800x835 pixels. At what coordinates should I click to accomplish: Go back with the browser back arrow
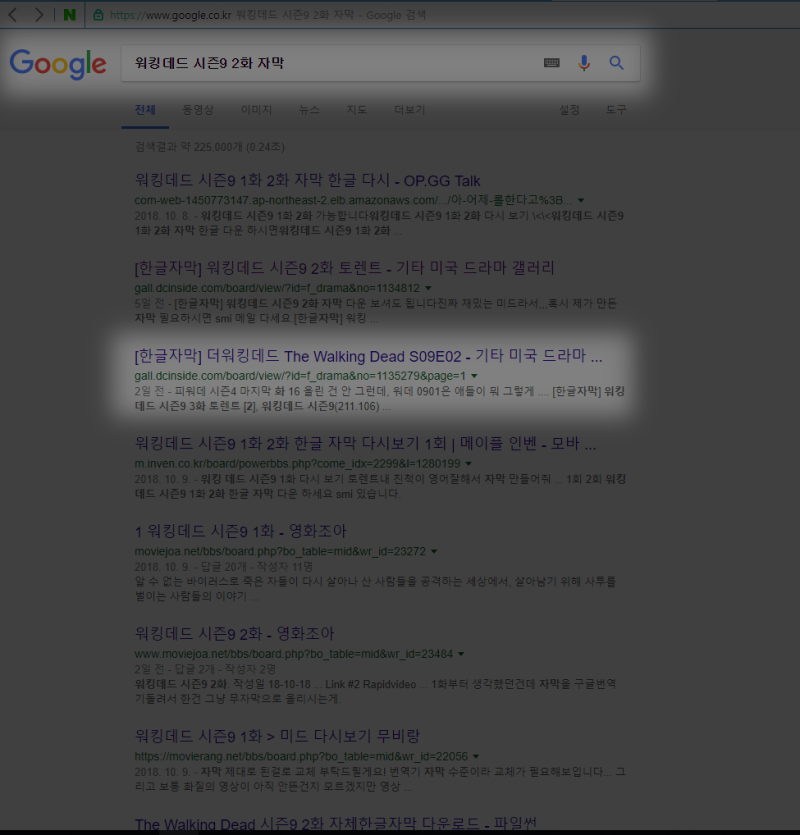pyautogui.click(x=13, y=15)
